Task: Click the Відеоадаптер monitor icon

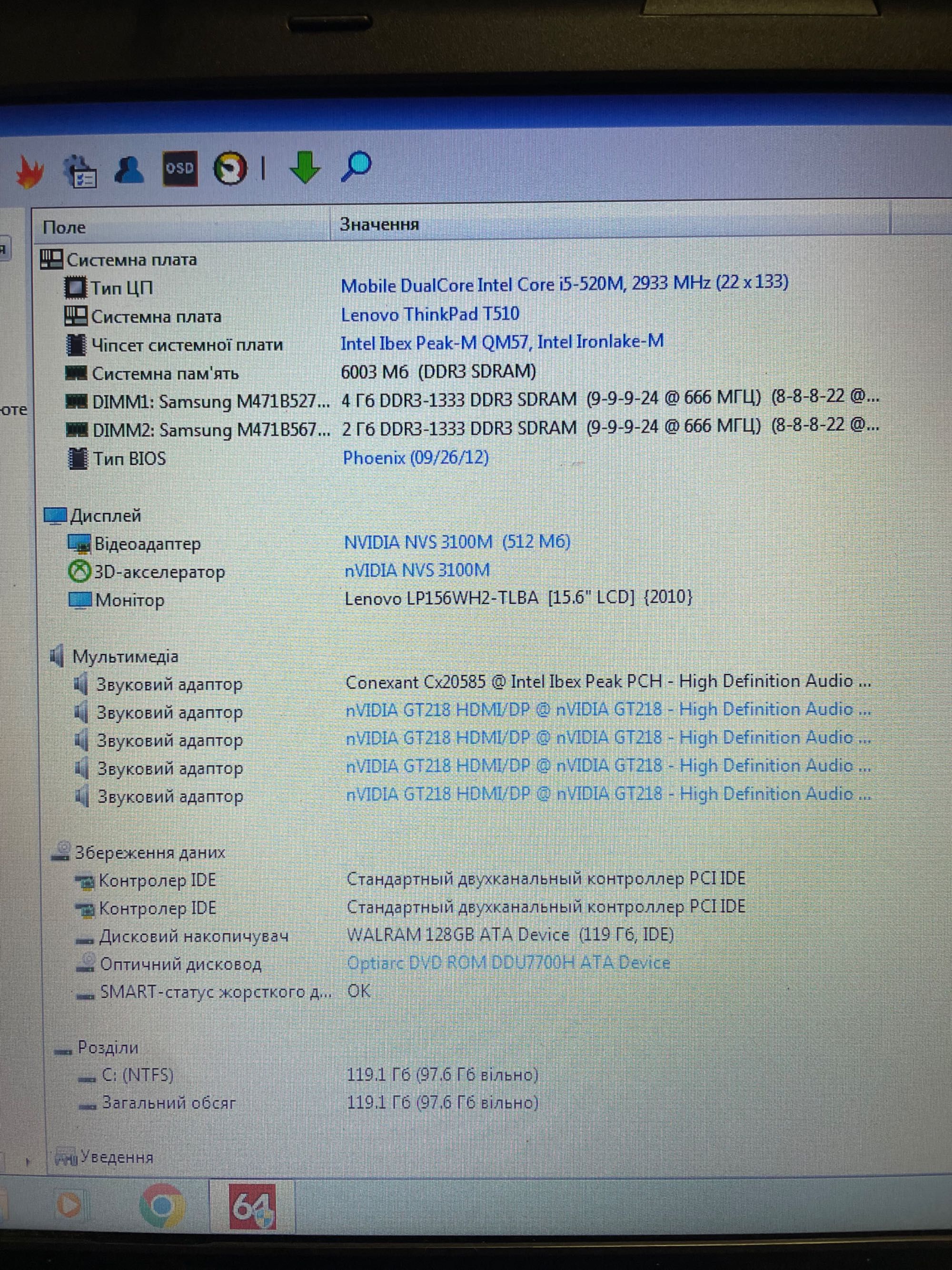Action: pyautogui.click(x=79, y=543)
